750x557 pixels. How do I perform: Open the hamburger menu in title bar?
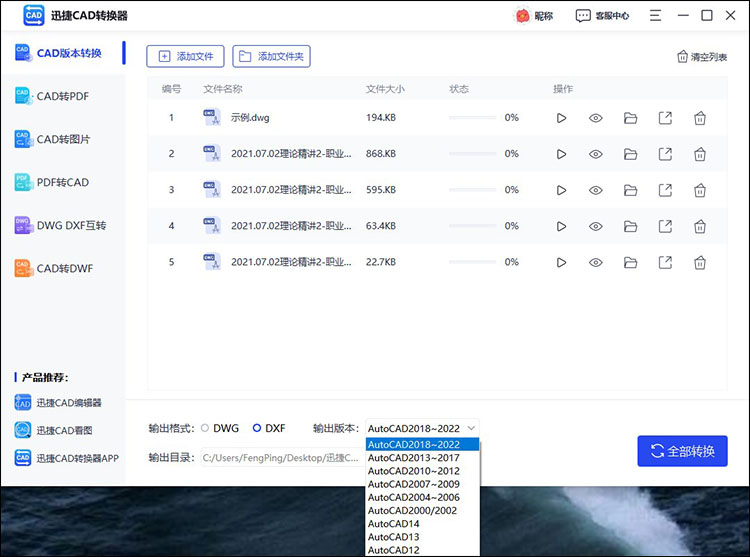[655, 16]
